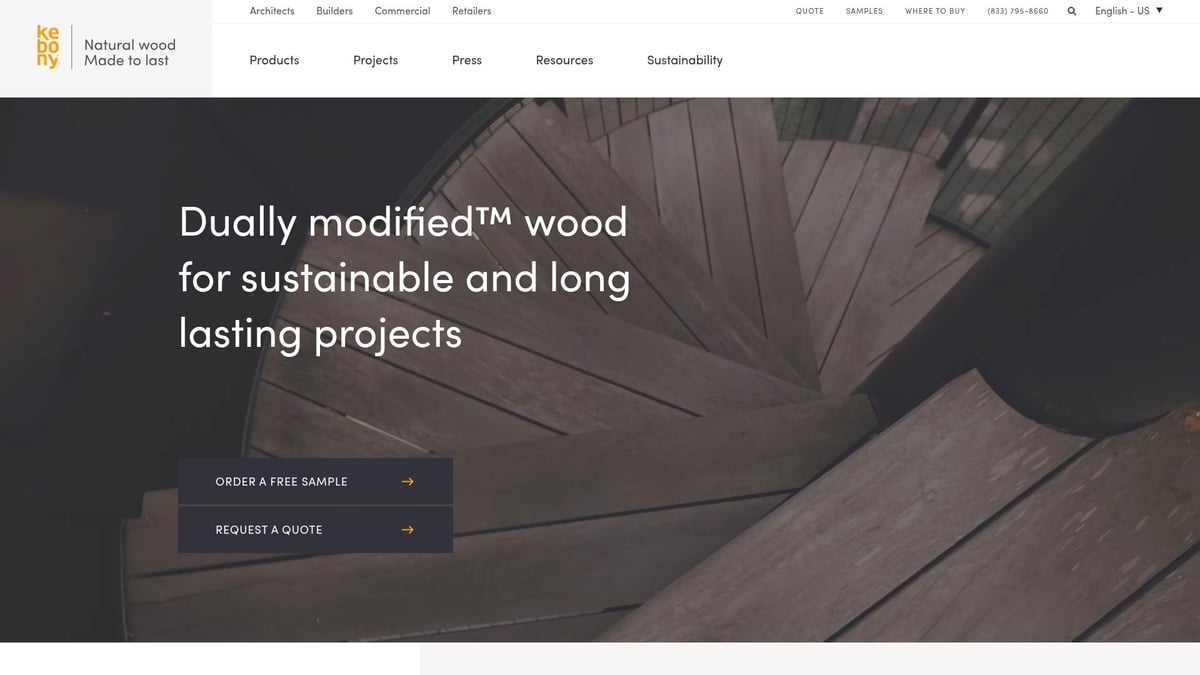Open the Projects menu
The width and height of the screenshot is (1200, 675).
point(375,60)
